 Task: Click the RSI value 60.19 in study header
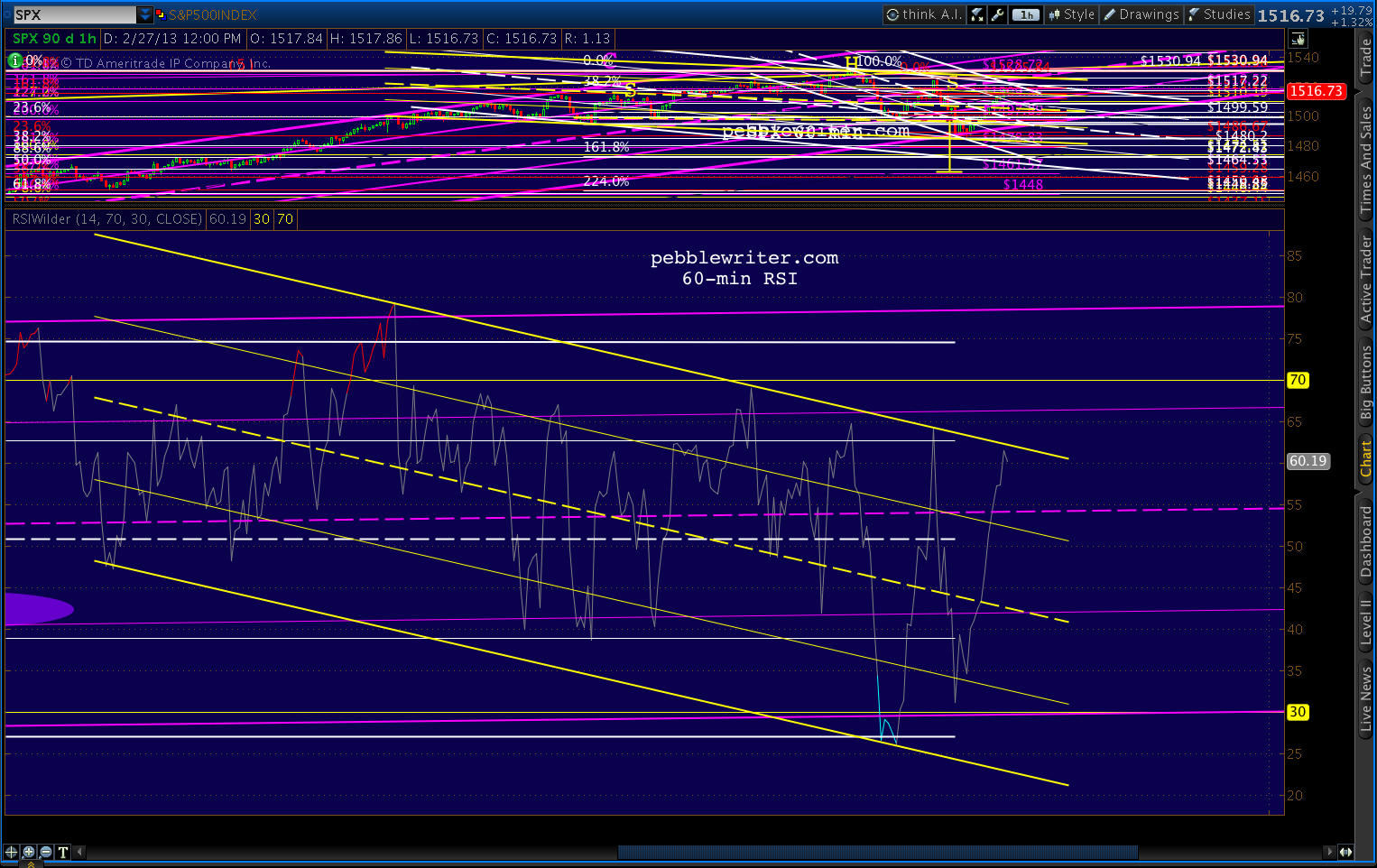point(228,219)
